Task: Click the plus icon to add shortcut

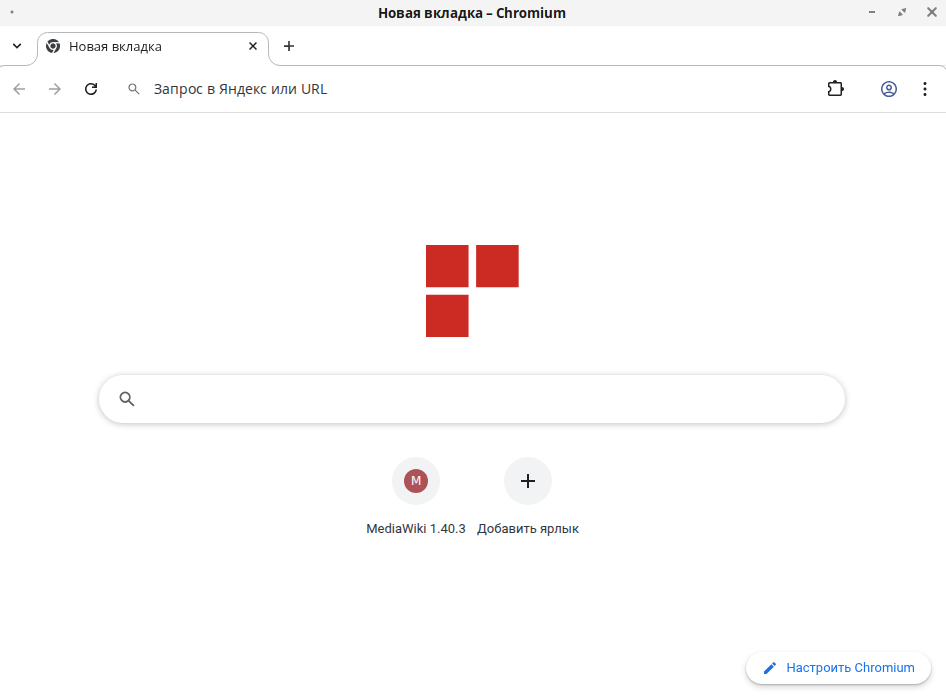Action: point(528,481)
